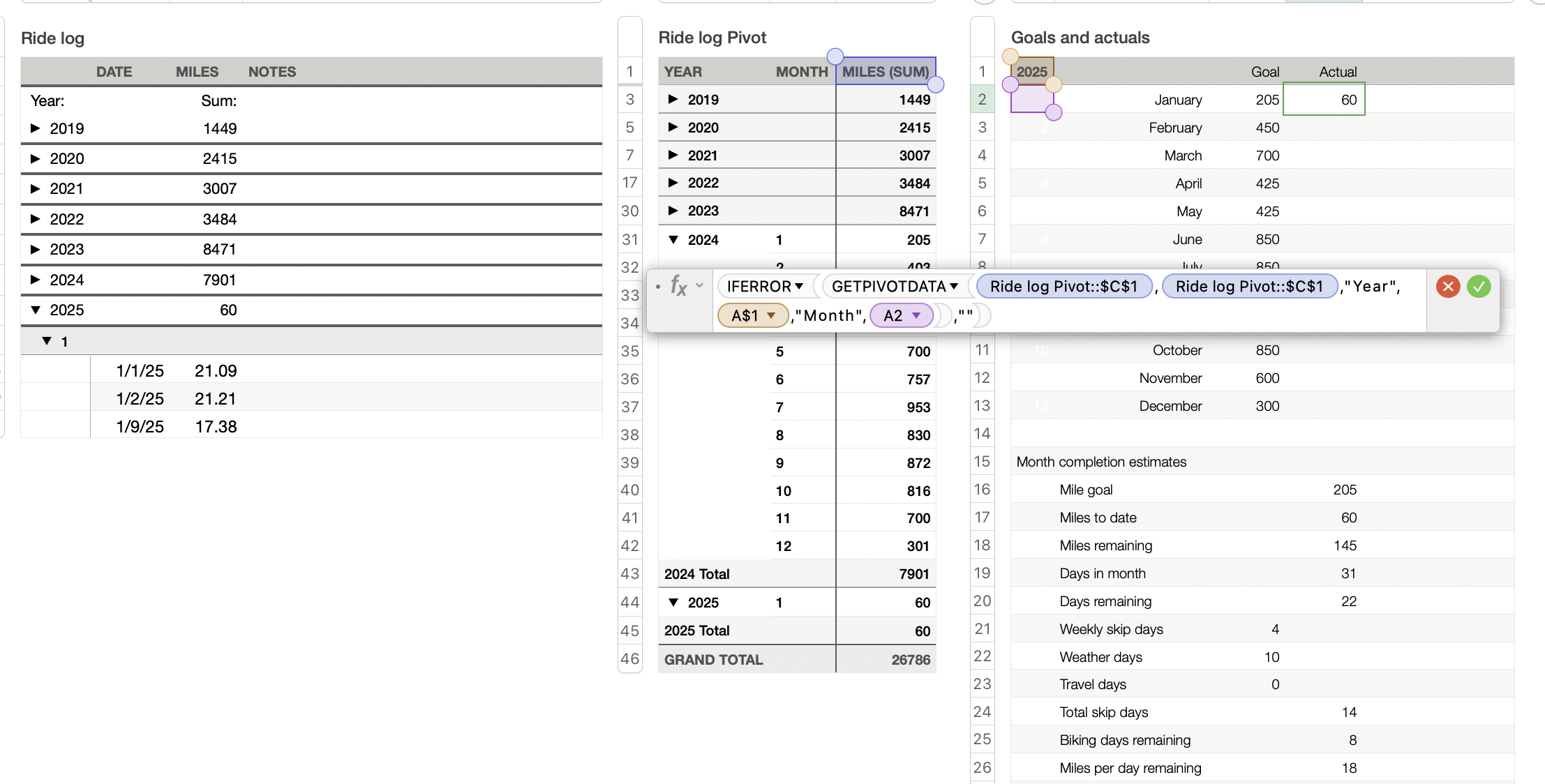Open the A2 reference options arrow
This screenshot has height=784, width=1545.
pyautogui.click(x=916, y=316)
